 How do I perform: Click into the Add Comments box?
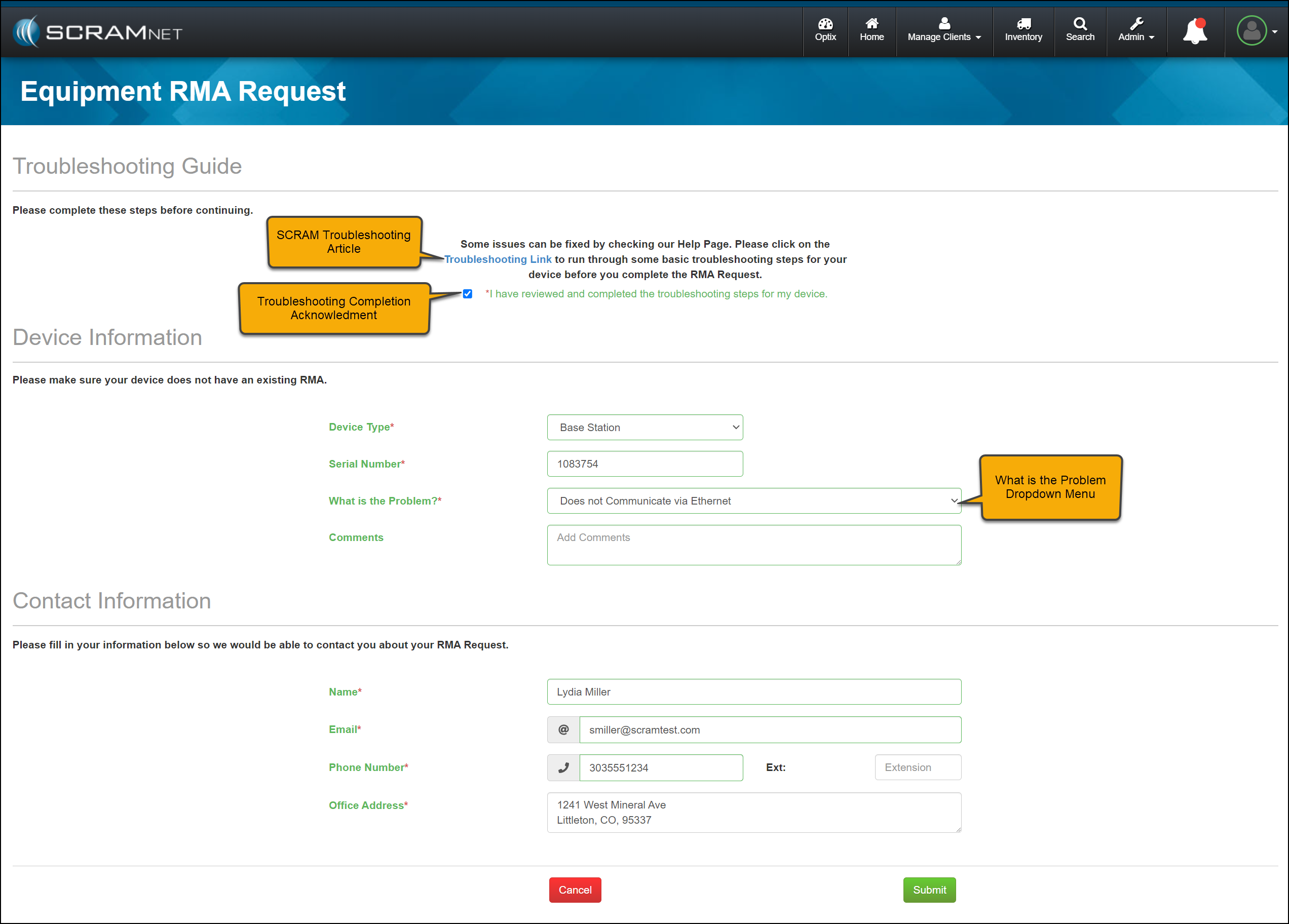(753, 545)
